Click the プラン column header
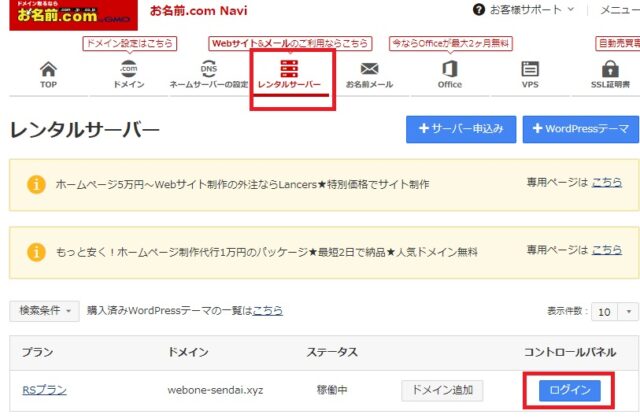The image size is (640, 418). (37, 352)
